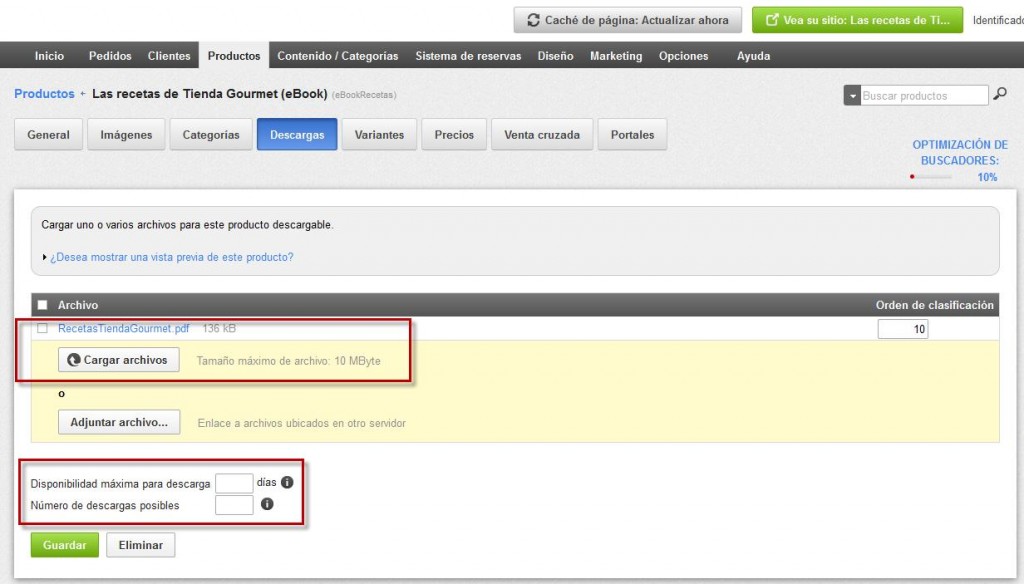1024x584 pixels.
Task: Click info icon beside días field
Action: [287, 482]
